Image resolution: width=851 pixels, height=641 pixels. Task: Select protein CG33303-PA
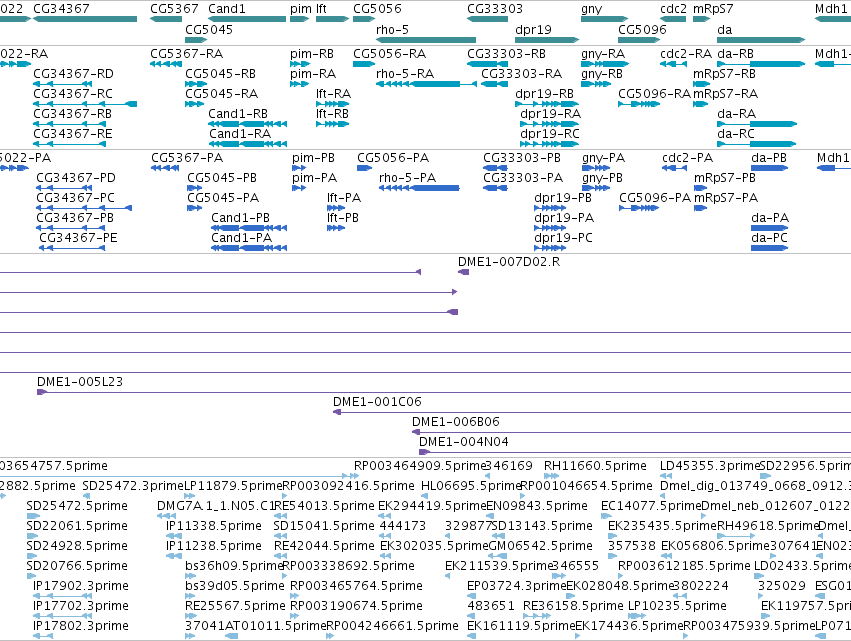tap(495, 188)
